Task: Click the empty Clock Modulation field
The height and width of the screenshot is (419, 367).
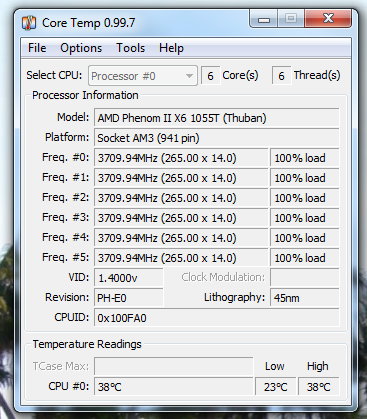Action: [x=305, y=278]
